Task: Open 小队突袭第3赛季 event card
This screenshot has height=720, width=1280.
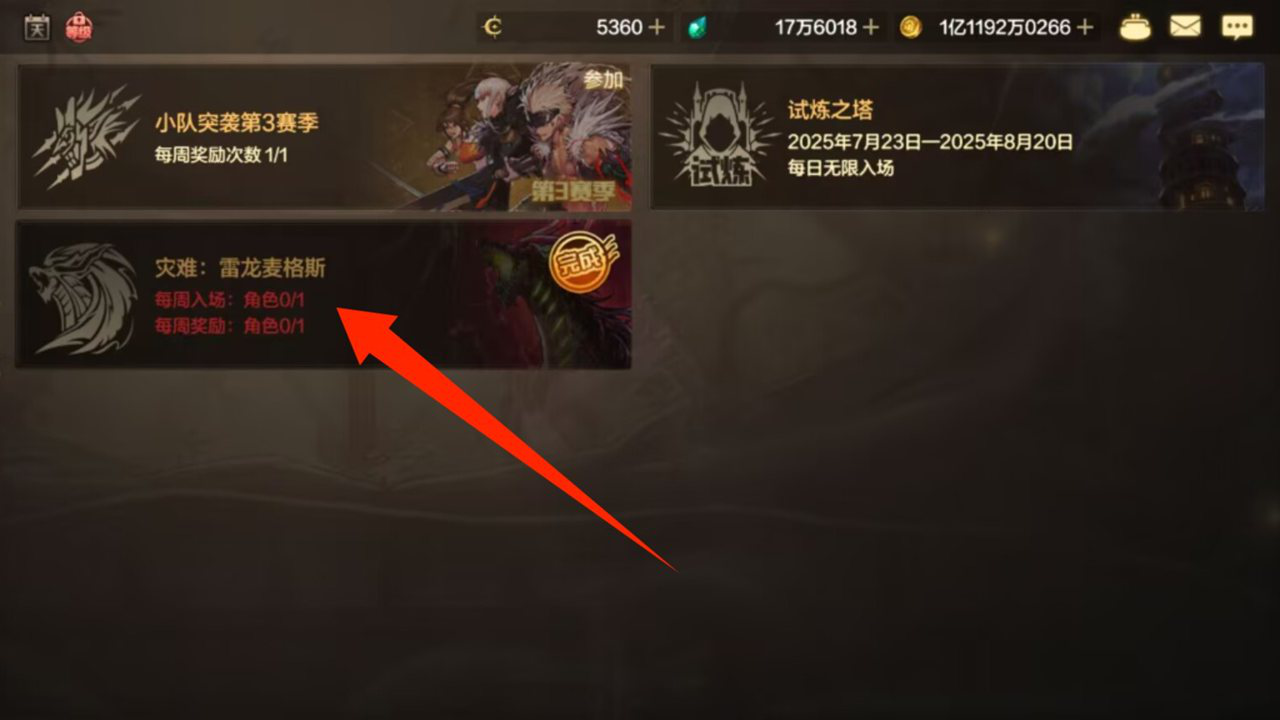Action: [324, 137]
